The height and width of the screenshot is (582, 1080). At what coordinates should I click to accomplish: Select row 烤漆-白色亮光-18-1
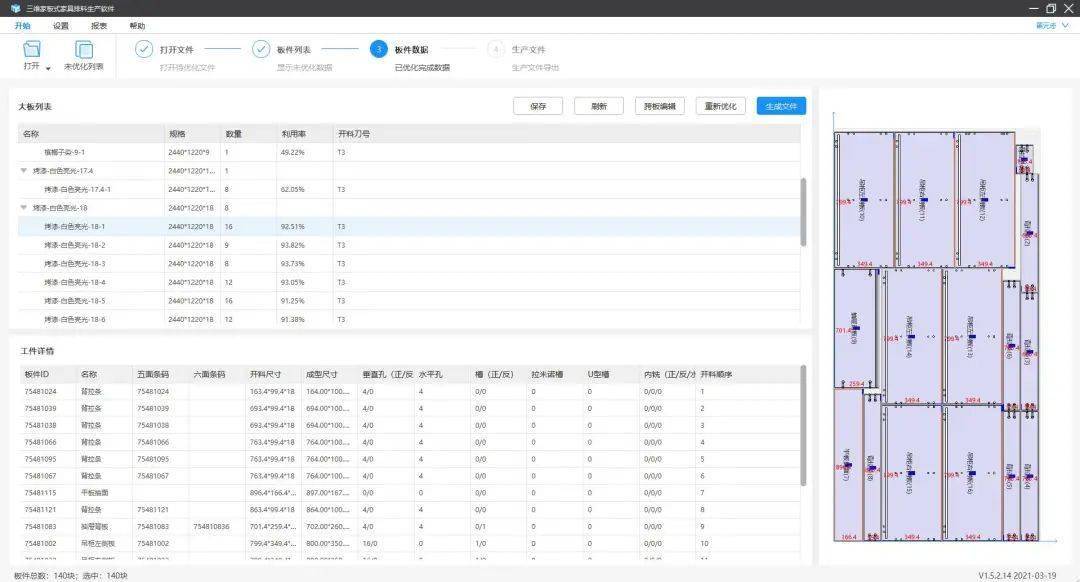(x=409, y=227)
